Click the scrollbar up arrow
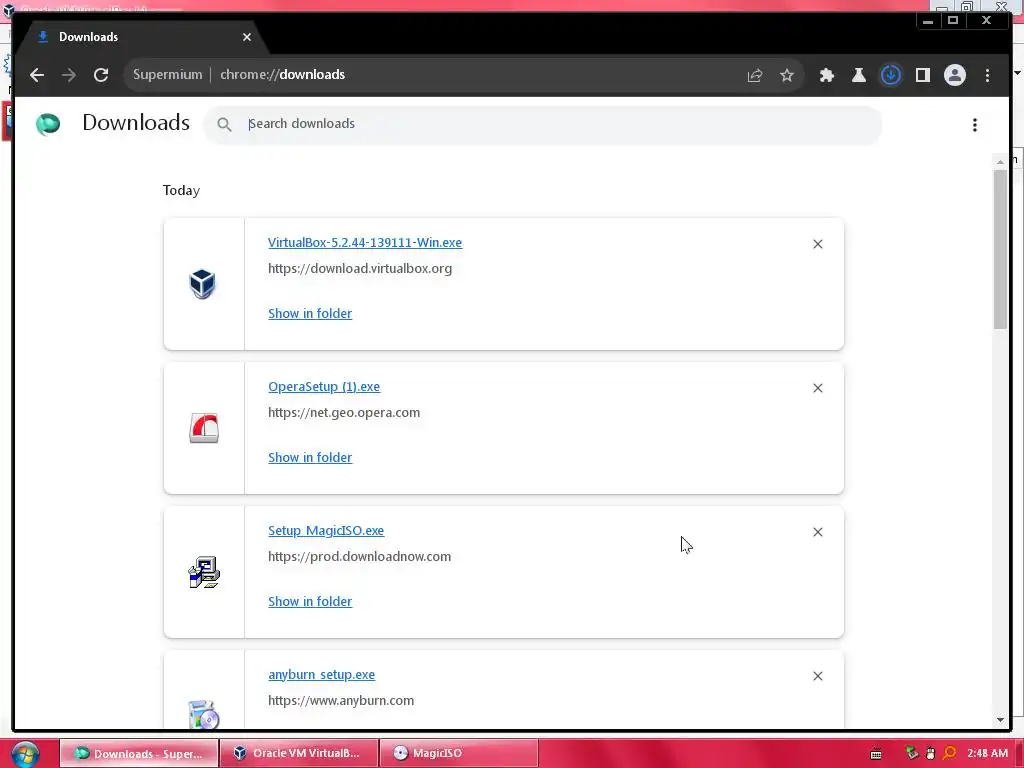 (1000, 162)
